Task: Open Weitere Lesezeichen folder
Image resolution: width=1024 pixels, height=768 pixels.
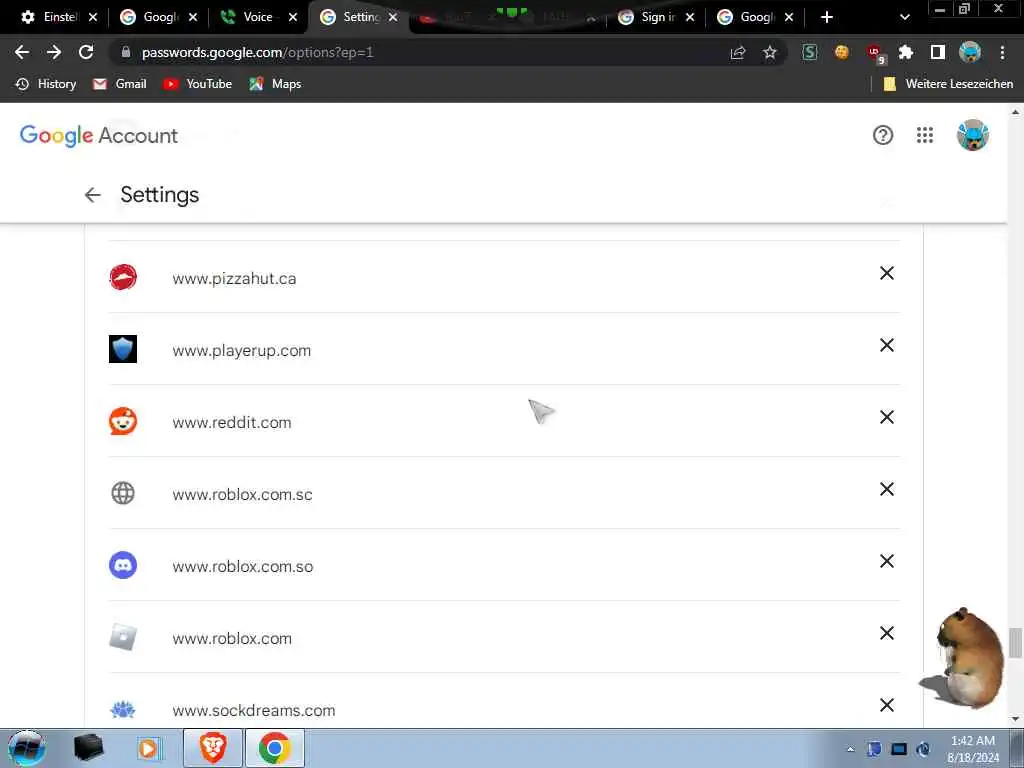Action: click(948, 84)
